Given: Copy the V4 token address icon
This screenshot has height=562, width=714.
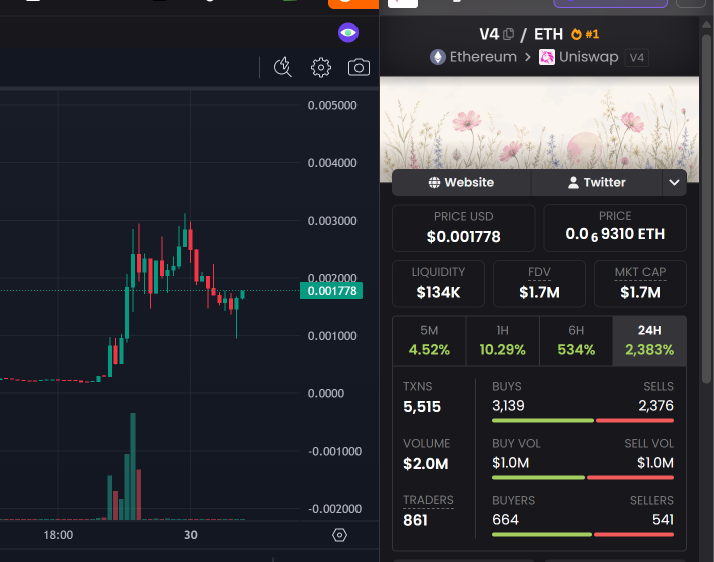Looking at the screenshot, I should tap(509, 34).
